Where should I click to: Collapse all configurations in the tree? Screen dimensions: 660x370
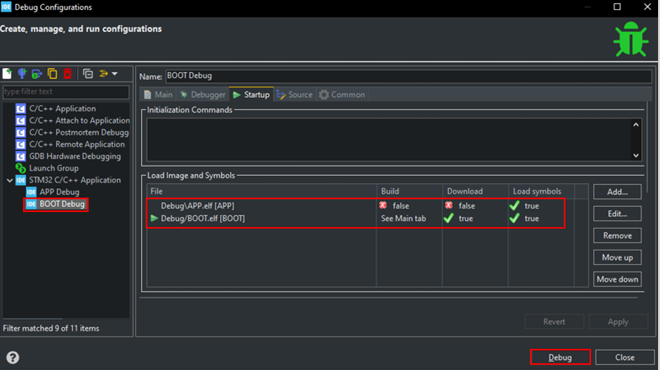click(88, 74)
